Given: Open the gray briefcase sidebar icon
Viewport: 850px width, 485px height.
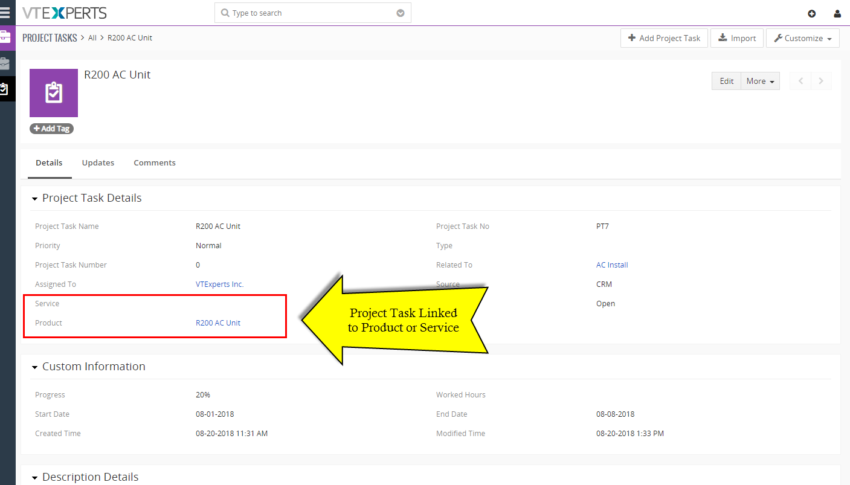Looking at the screenshot, I should (x=5, y=63).
